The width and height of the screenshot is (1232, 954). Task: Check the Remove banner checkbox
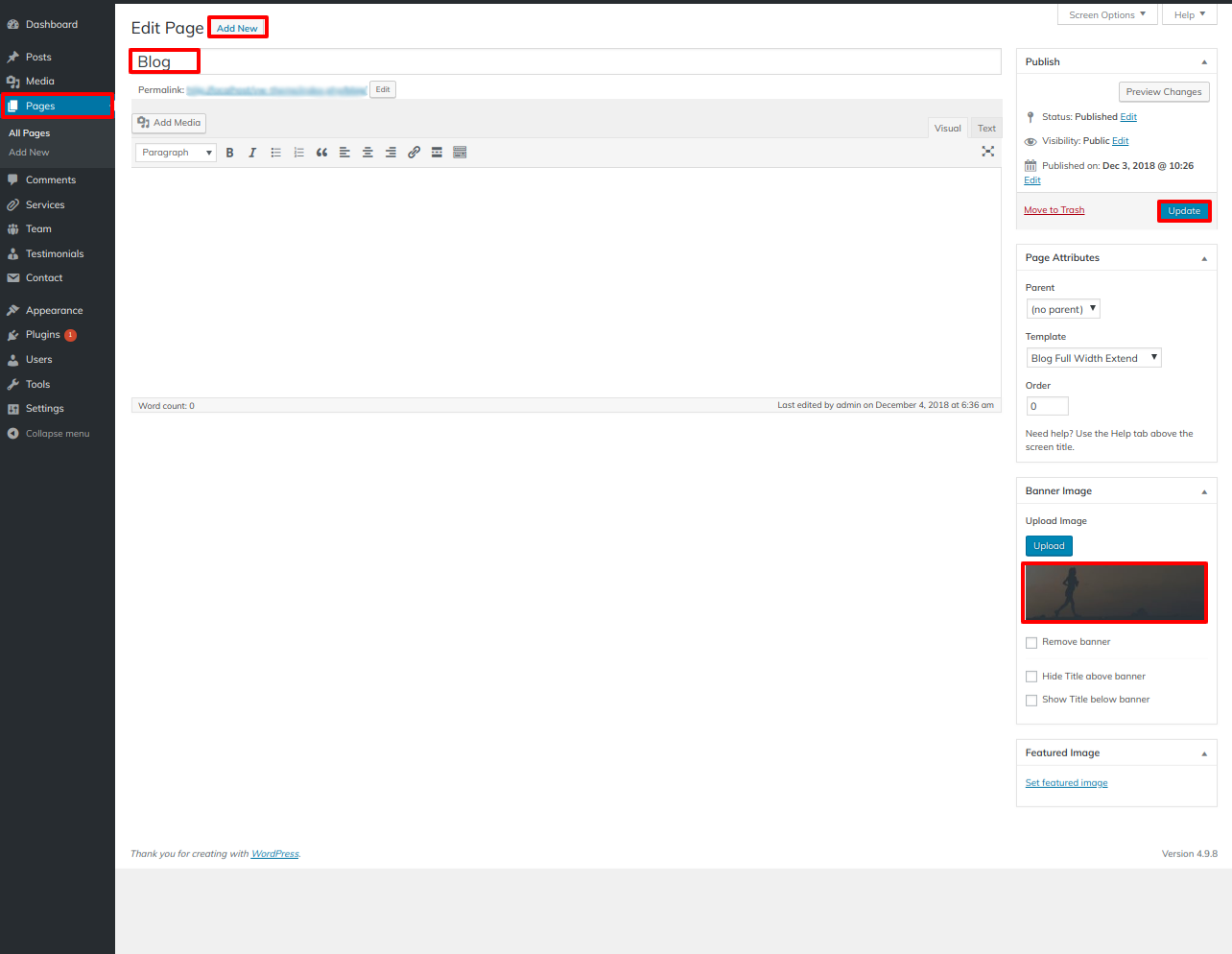click(x=1031, y=643)
